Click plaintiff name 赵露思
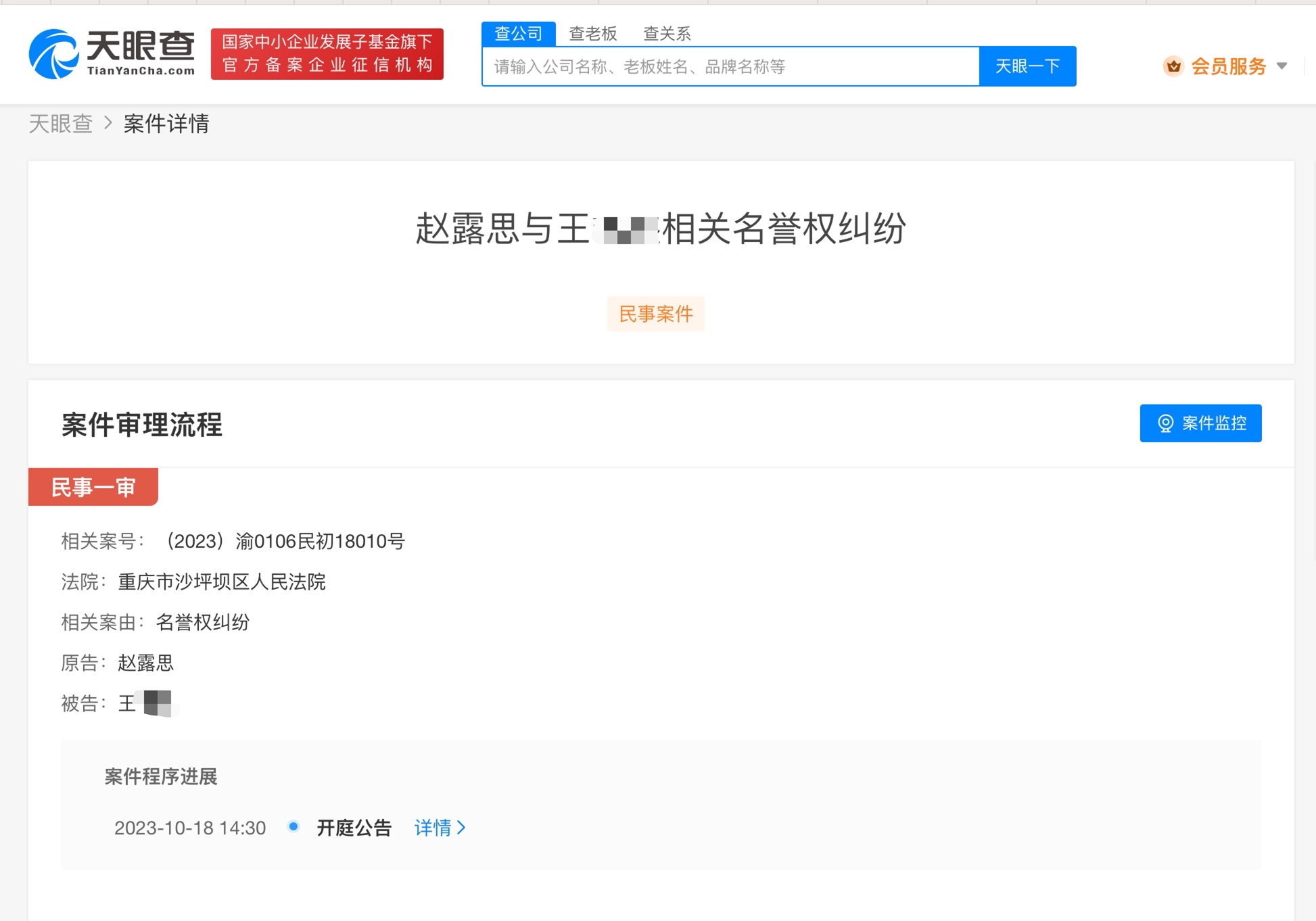 coord(146,663)
